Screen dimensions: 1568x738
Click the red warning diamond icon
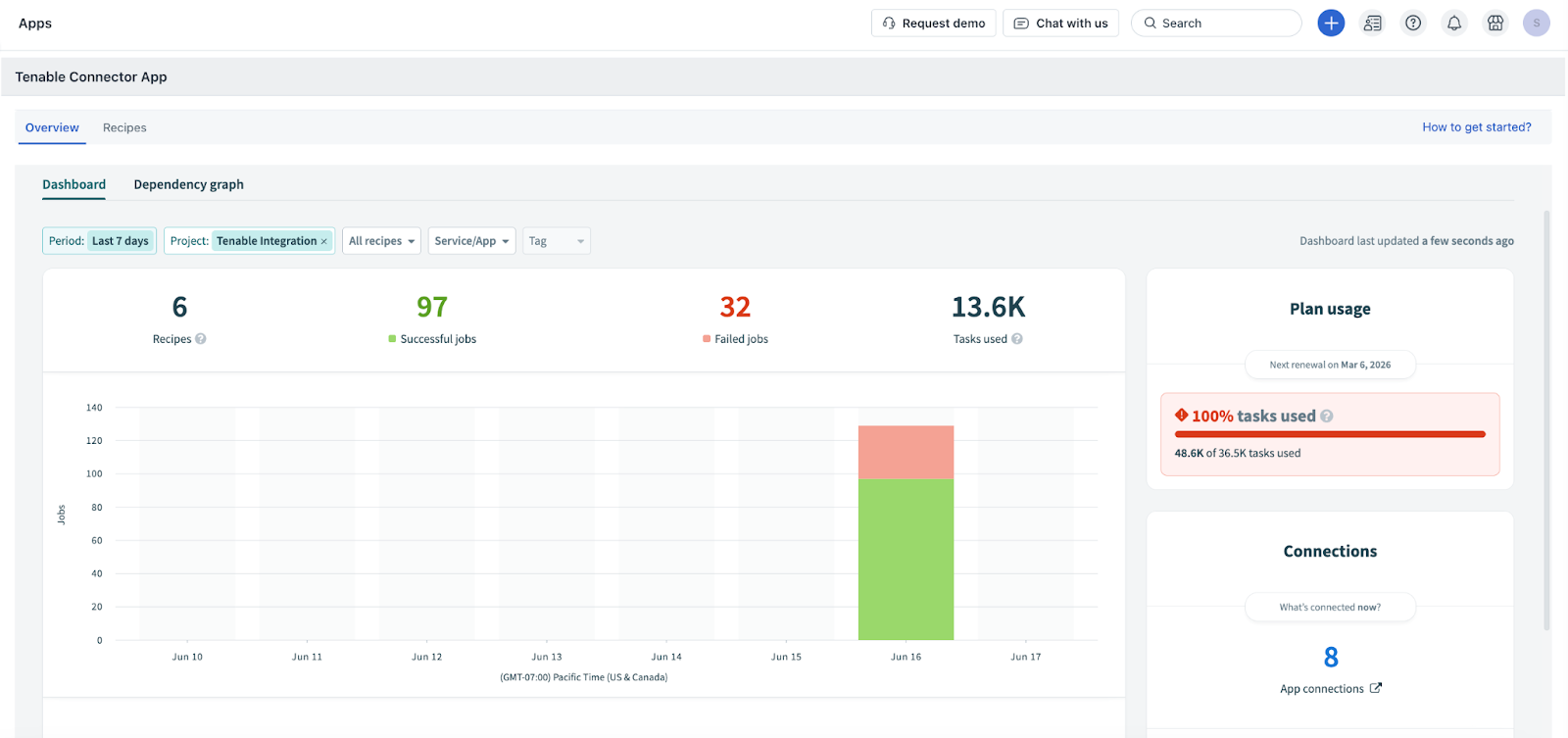[1182, 415]
